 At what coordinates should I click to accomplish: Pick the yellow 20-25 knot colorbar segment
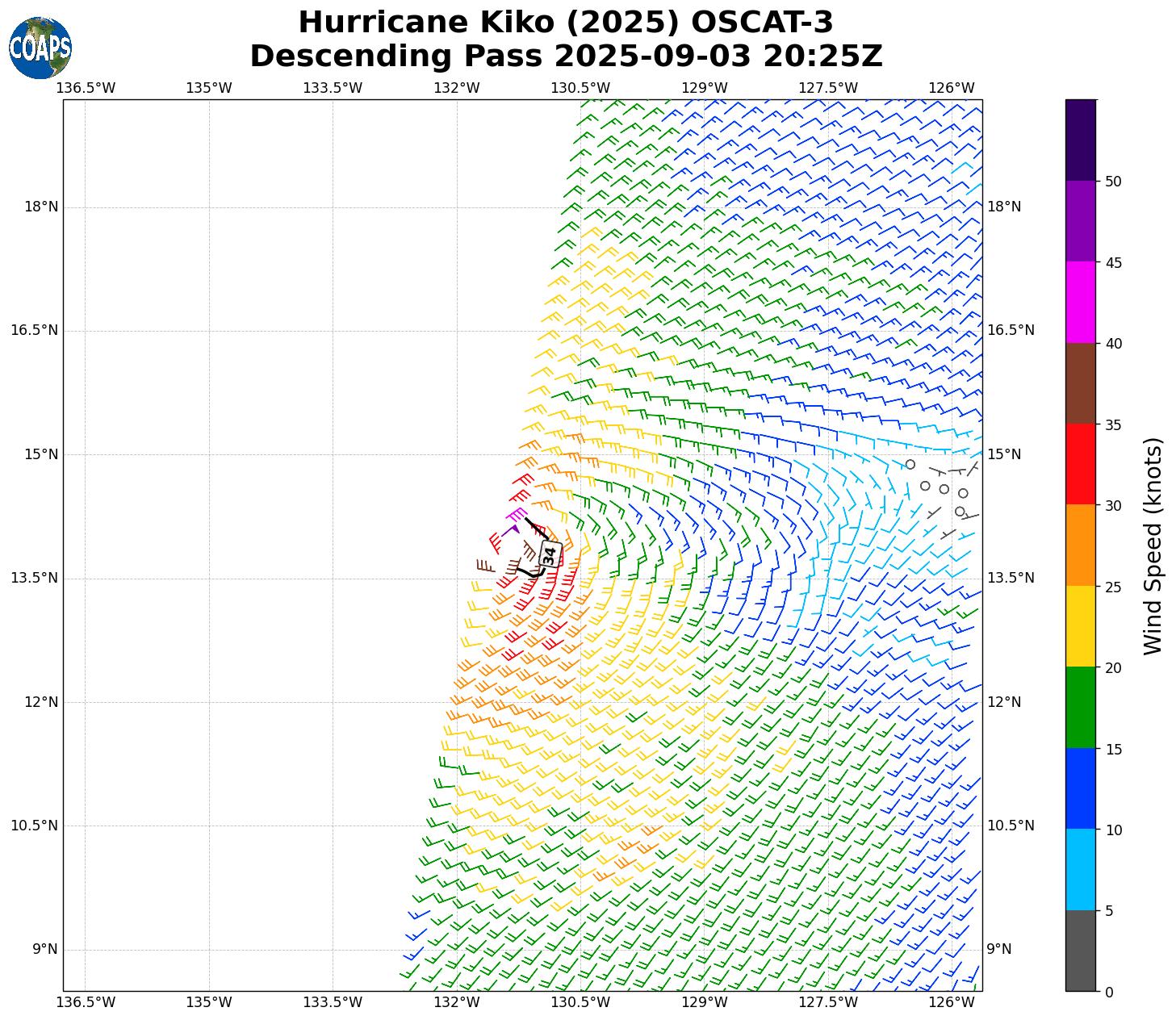pyautogui.click(x=1080, y=626)
